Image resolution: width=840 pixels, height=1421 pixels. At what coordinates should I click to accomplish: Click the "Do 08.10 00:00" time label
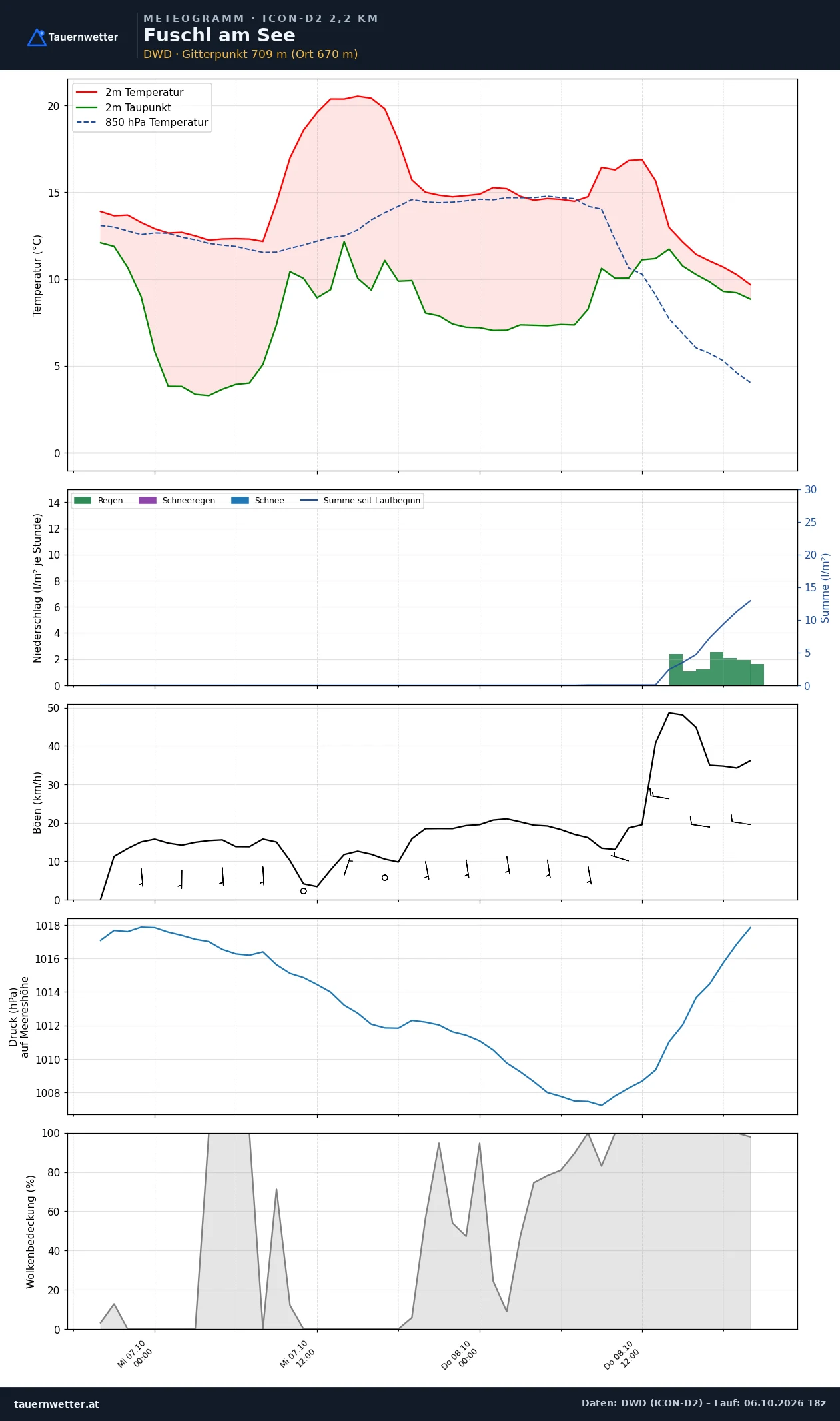click(460, 1354)
